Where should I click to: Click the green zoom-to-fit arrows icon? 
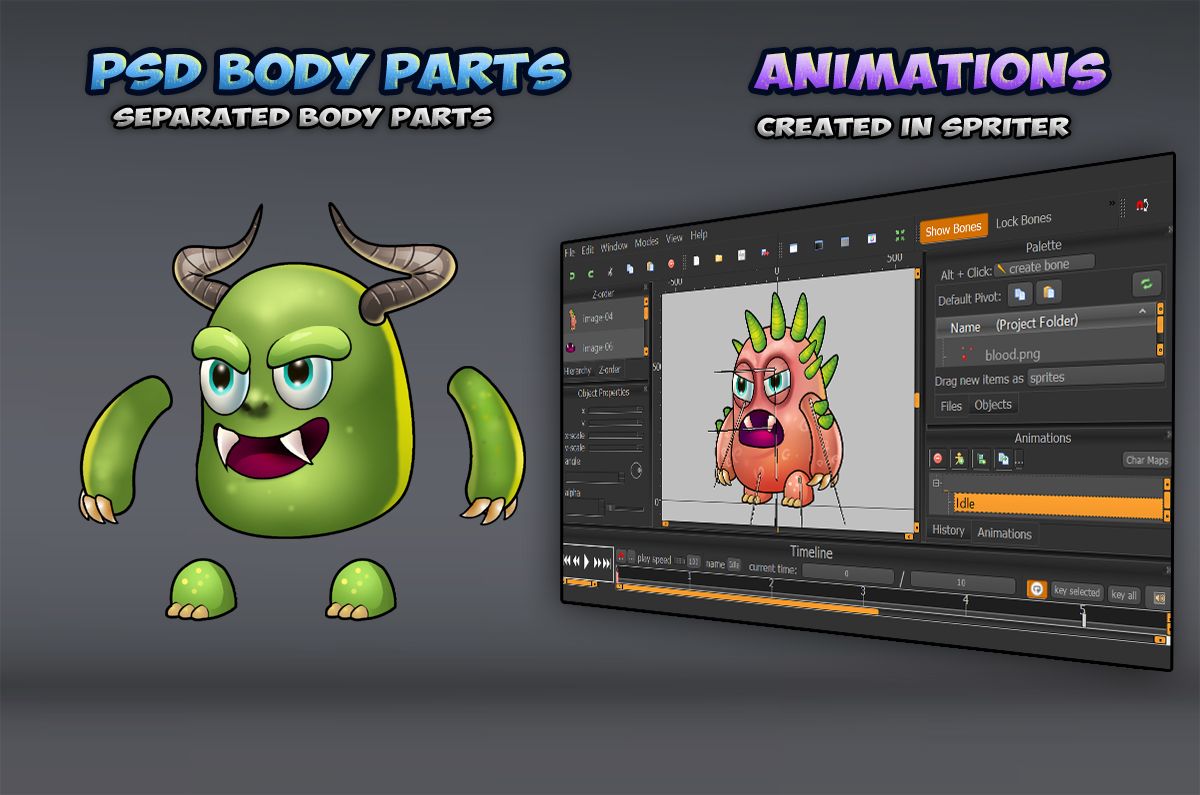tap(900, 236)
